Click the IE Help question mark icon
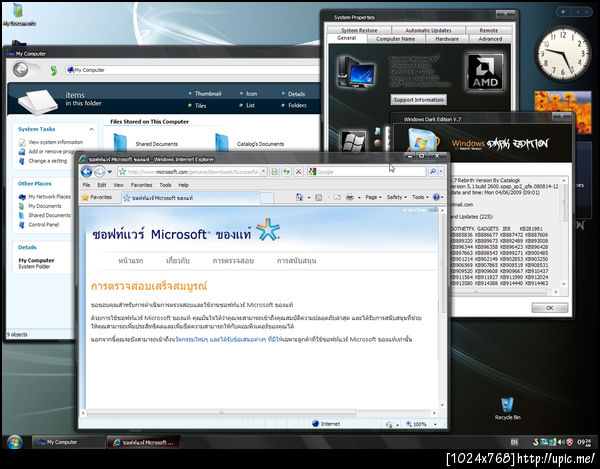This screenshot has width=600, height=469. pos(436,197)
